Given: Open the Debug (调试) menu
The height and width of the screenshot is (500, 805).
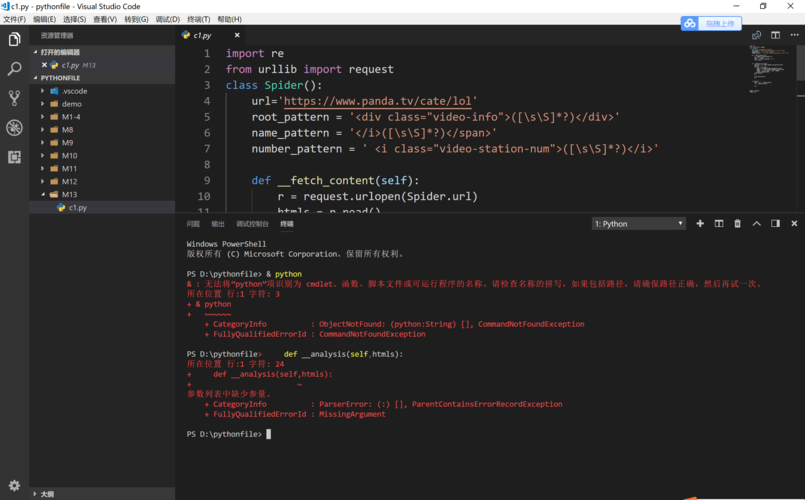Looking at the screenshot, I should pos(167,19).
